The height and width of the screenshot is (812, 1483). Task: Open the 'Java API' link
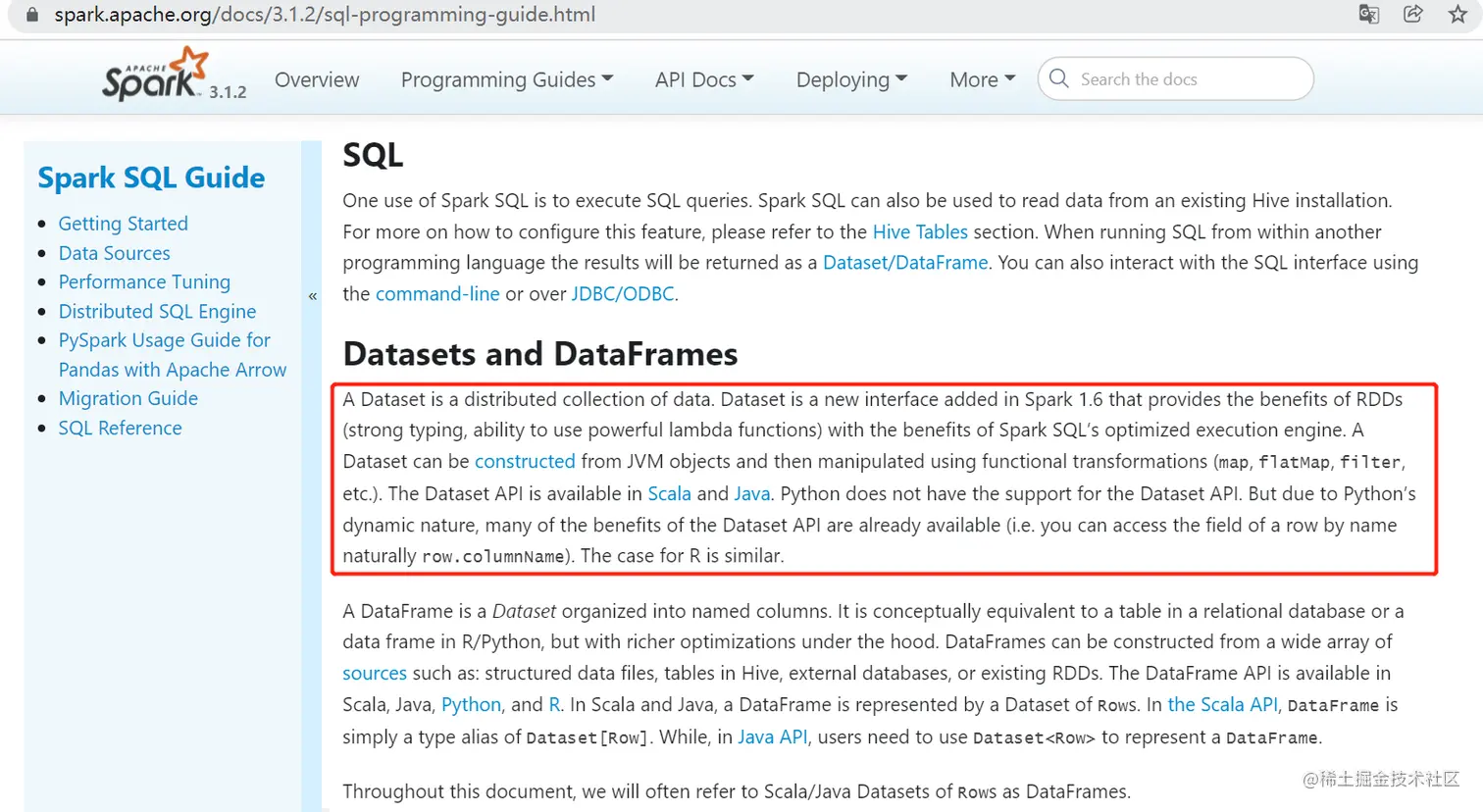pyautogui.click(x=773, y=736)
